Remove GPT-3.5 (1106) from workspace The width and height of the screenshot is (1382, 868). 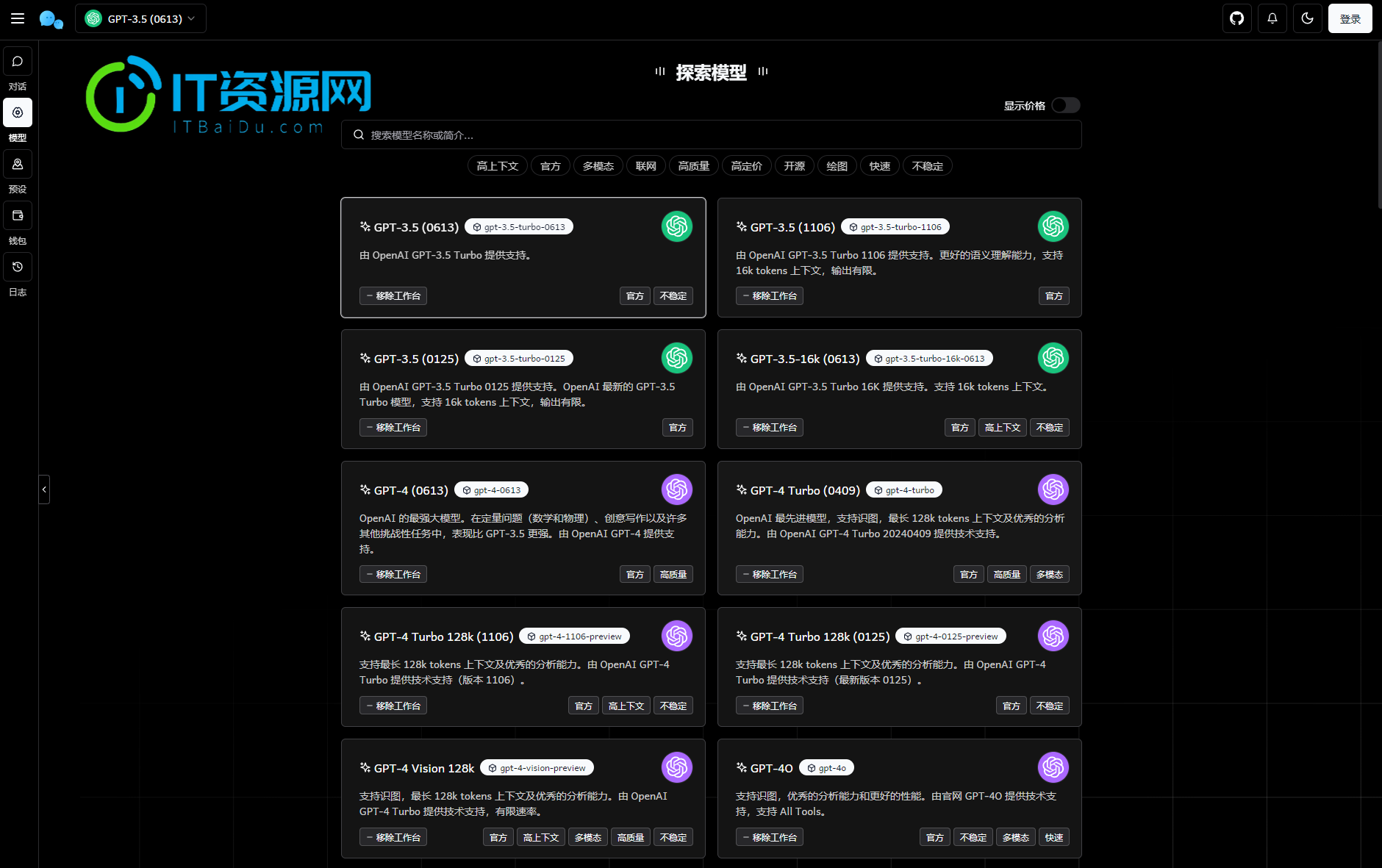pos(770,296)
